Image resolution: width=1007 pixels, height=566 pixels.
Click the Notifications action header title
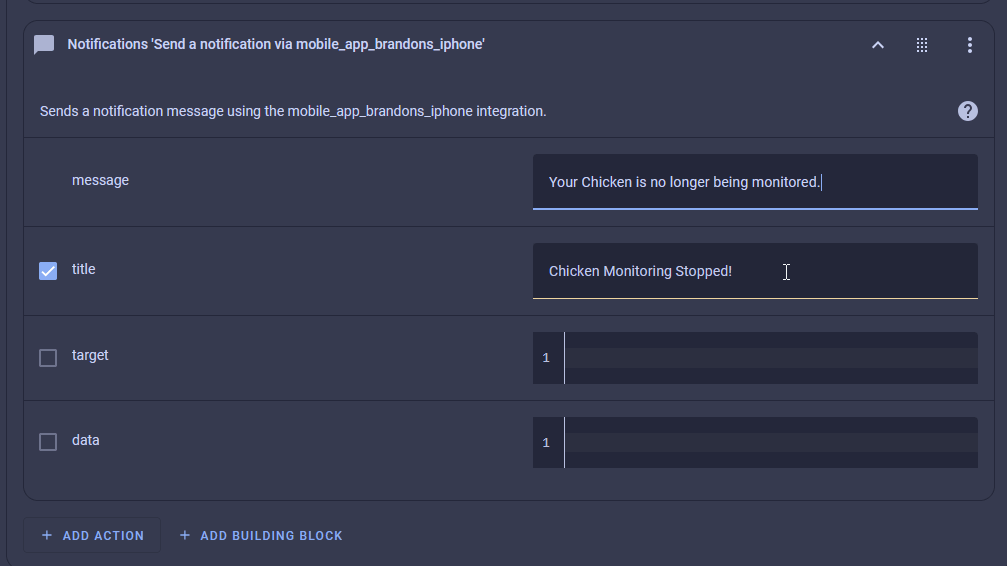[276, 45]
